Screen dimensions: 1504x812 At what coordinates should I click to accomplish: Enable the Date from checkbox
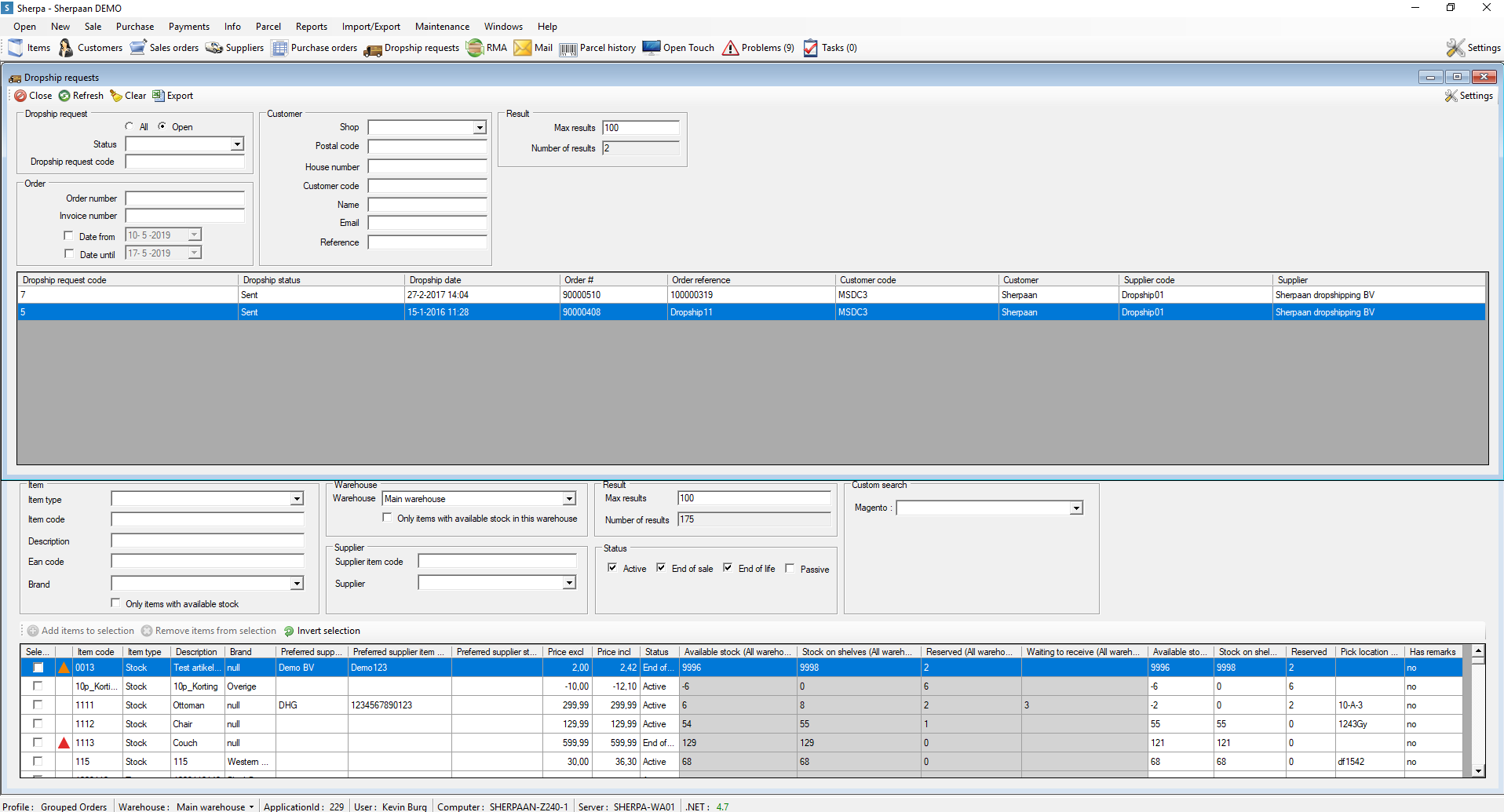[x=69, y=235]
